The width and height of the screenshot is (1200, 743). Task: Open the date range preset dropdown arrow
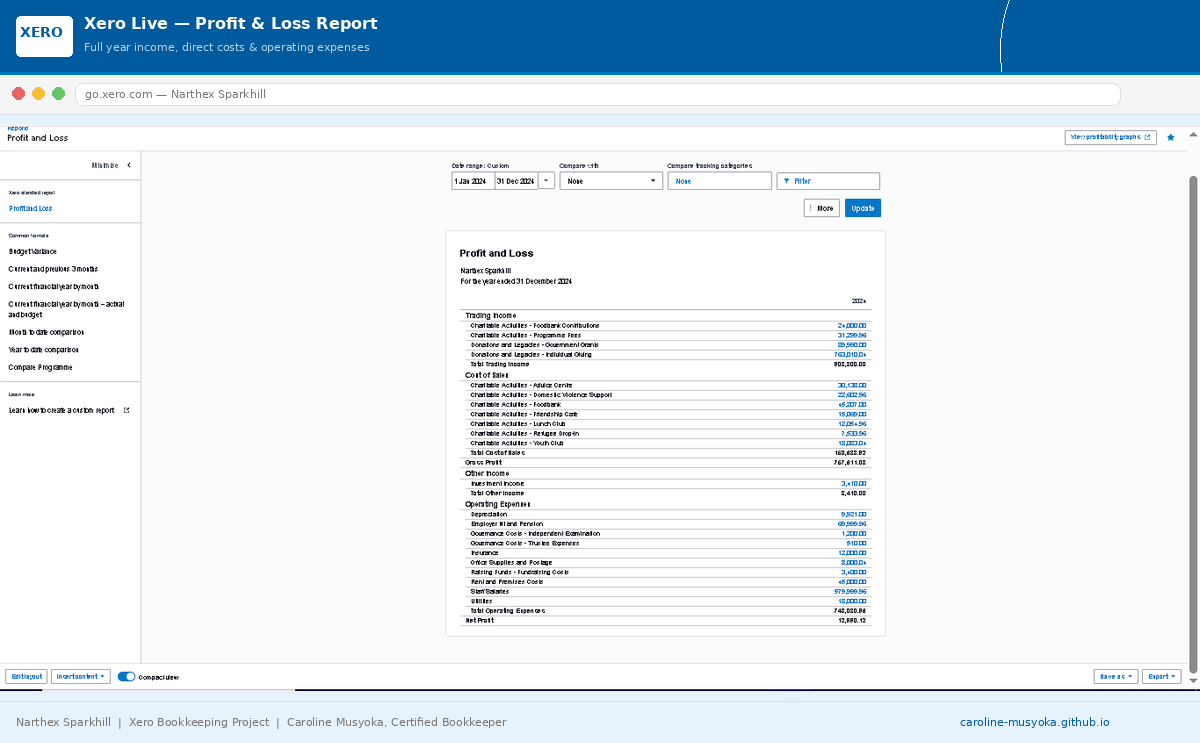pos(546,181)
